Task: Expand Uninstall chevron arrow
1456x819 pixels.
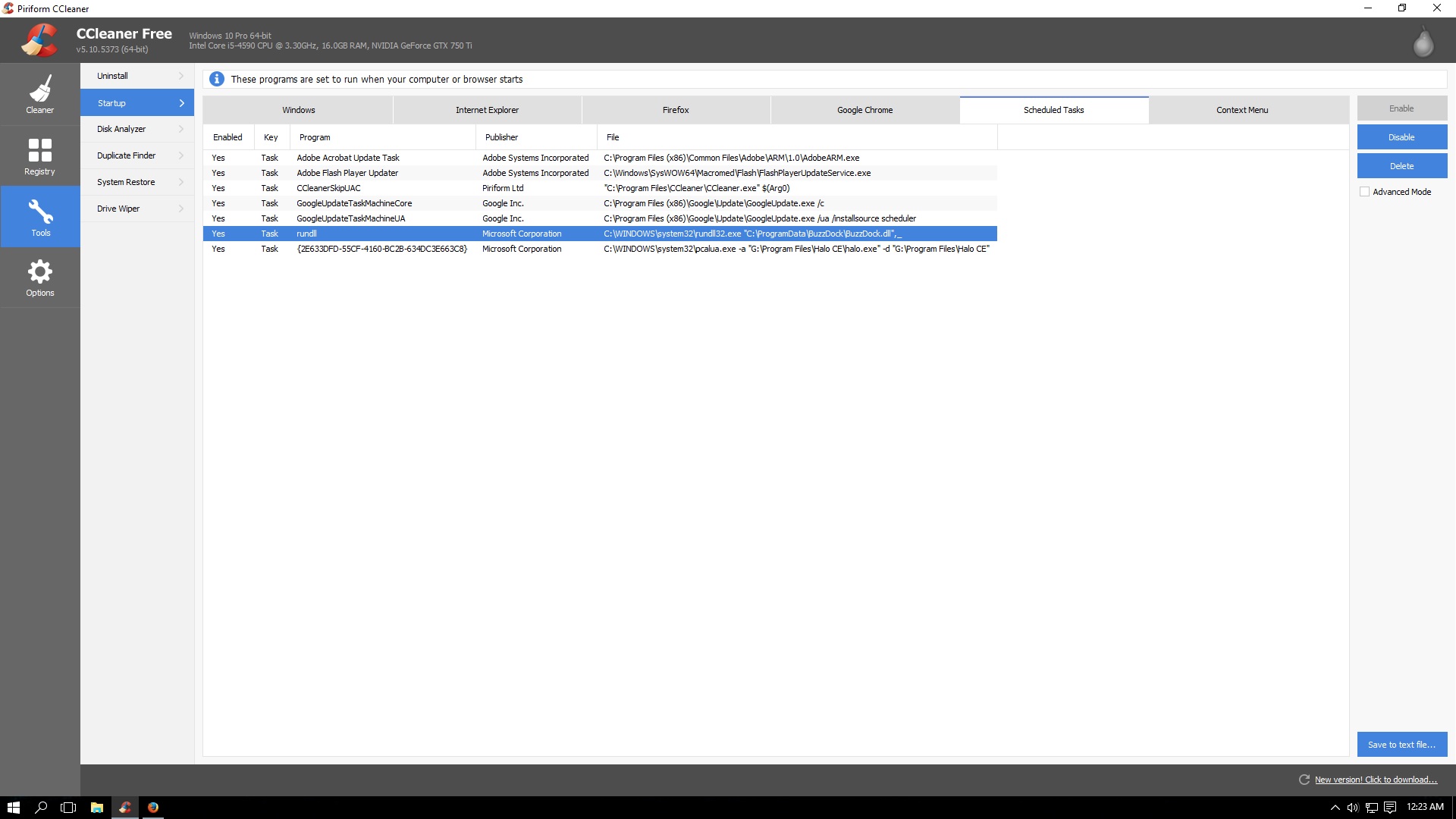Action: coord(181,76)
